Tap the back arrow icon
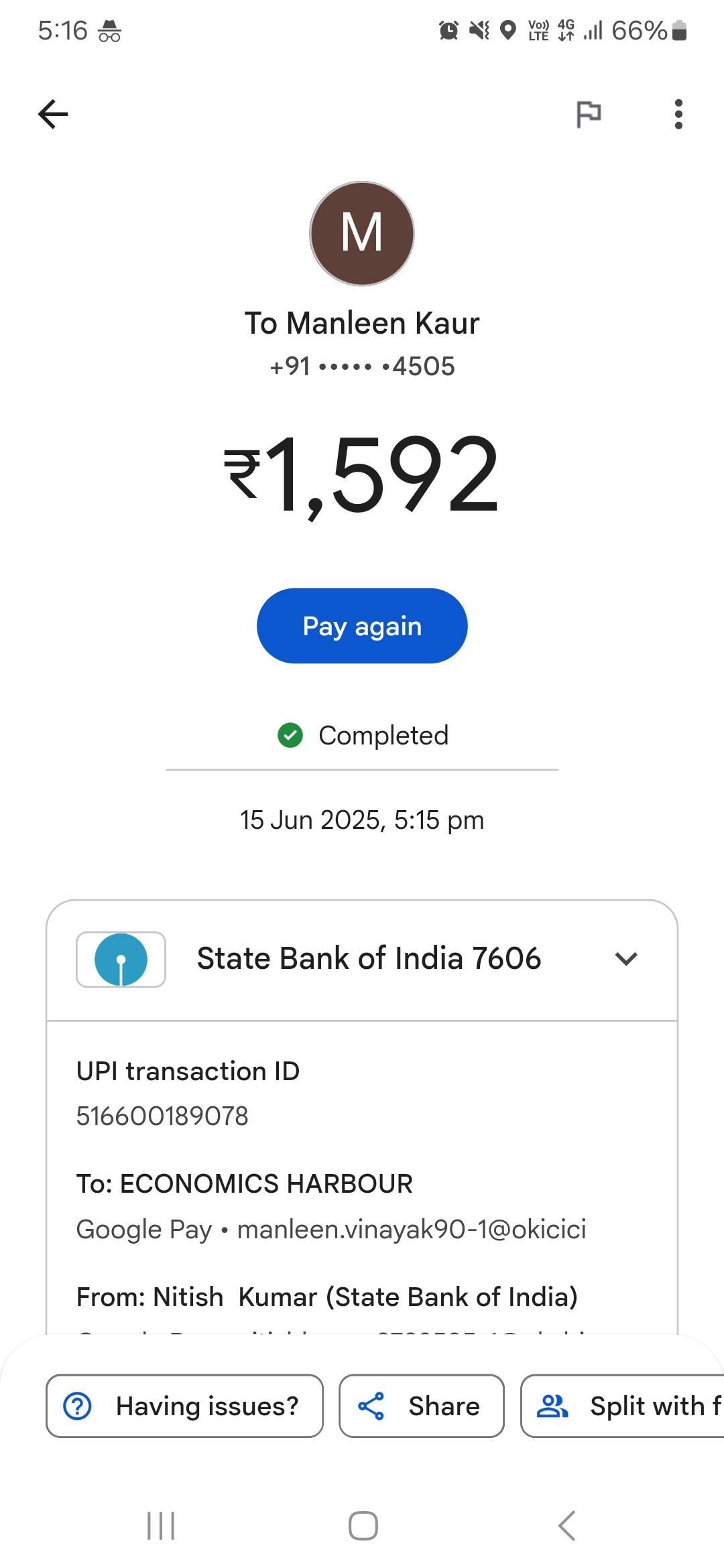 (53, 114)
